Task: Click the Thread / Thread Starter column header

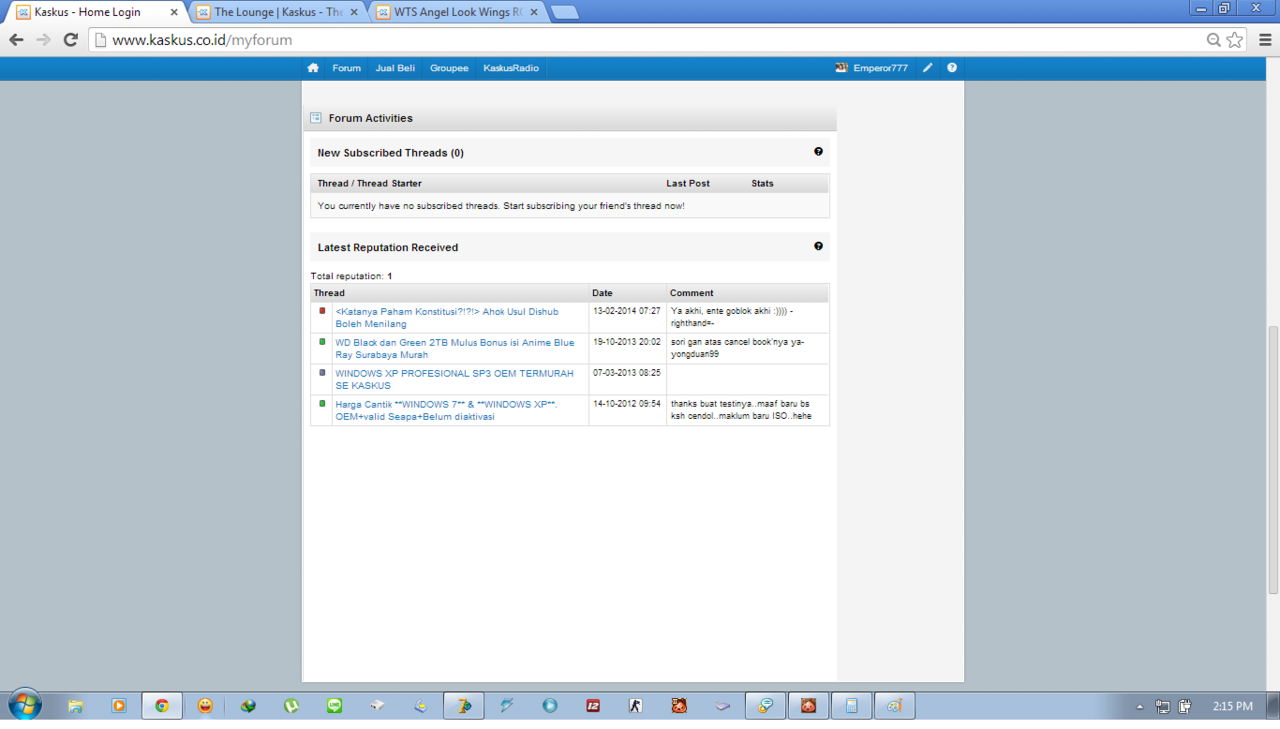Action: coord(369,184)
